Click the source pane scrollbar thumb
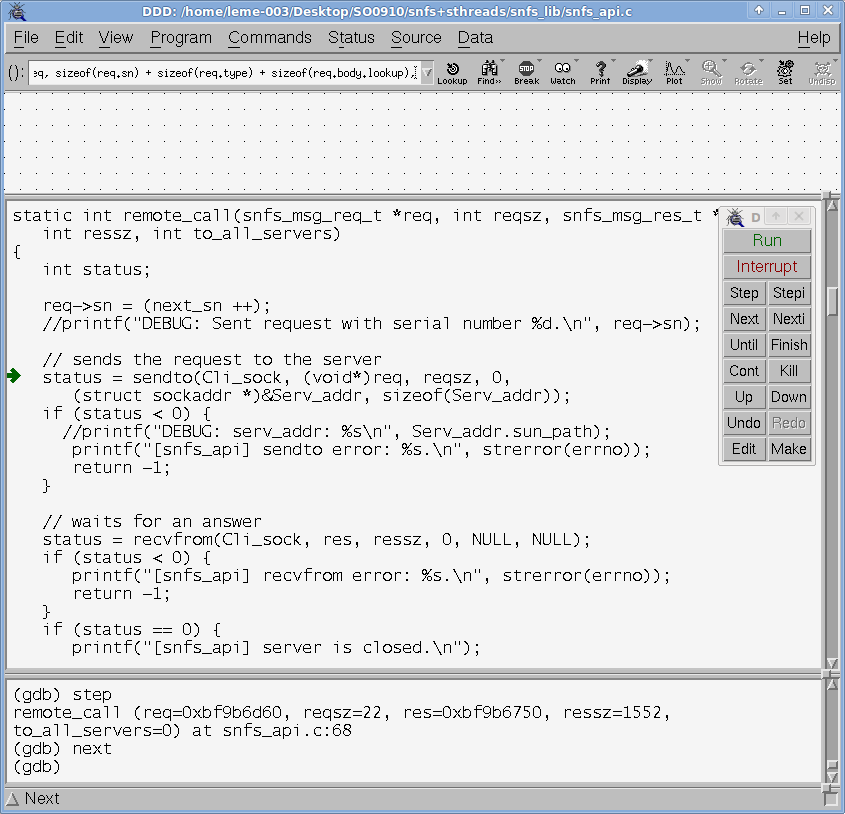This screenshot has height=814, width=845. click(x=833, y=302)
